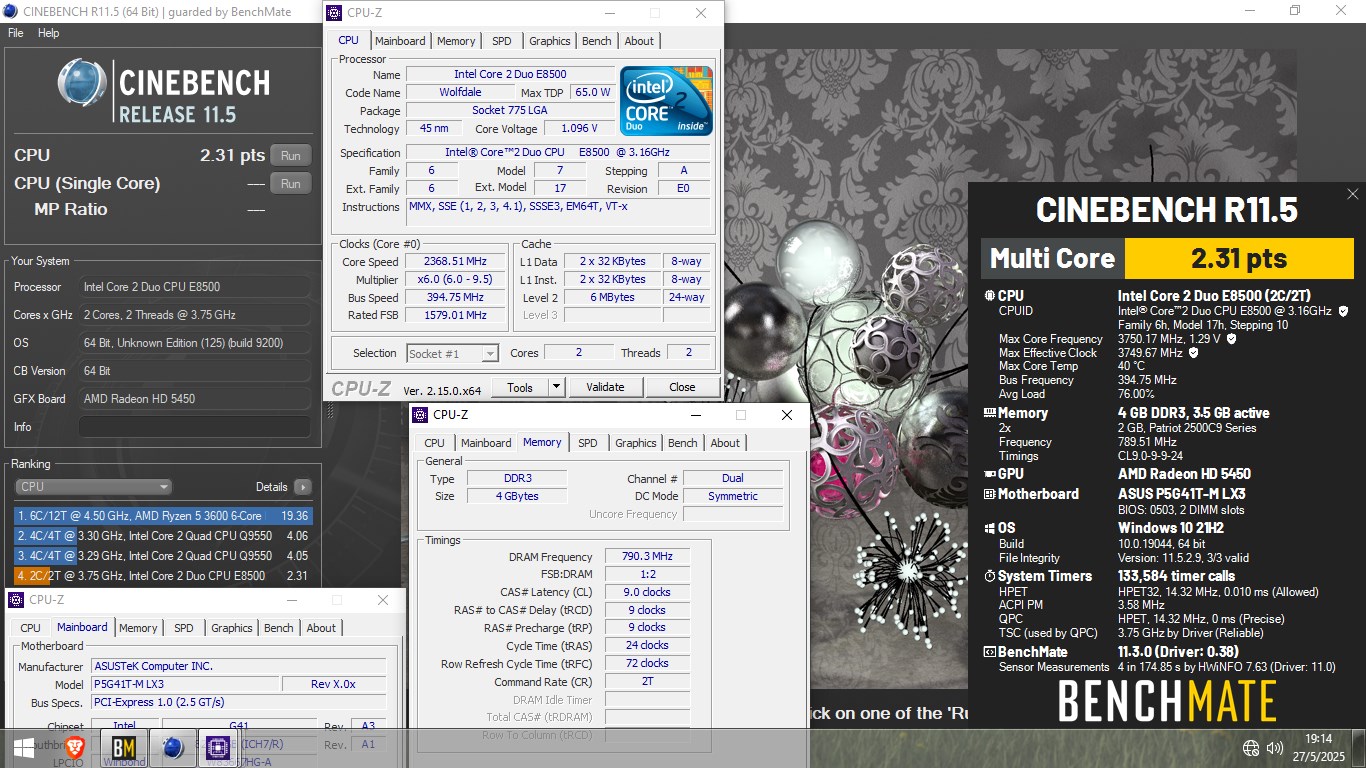Click the Motherboard section icon in BenchMate overlay
Screen dimensions: 1366x768
(x=990, y=494)
